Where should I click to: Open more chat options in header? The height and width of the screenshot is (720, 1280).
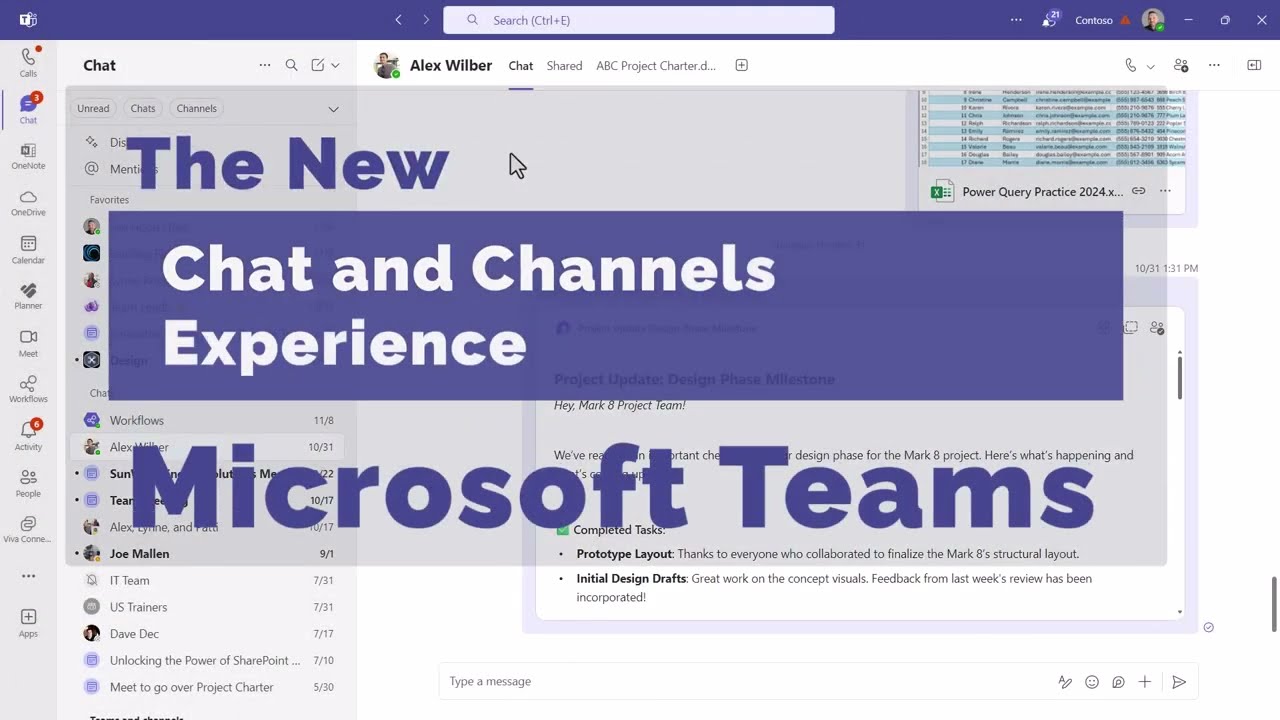click(x=1214, y=65)
